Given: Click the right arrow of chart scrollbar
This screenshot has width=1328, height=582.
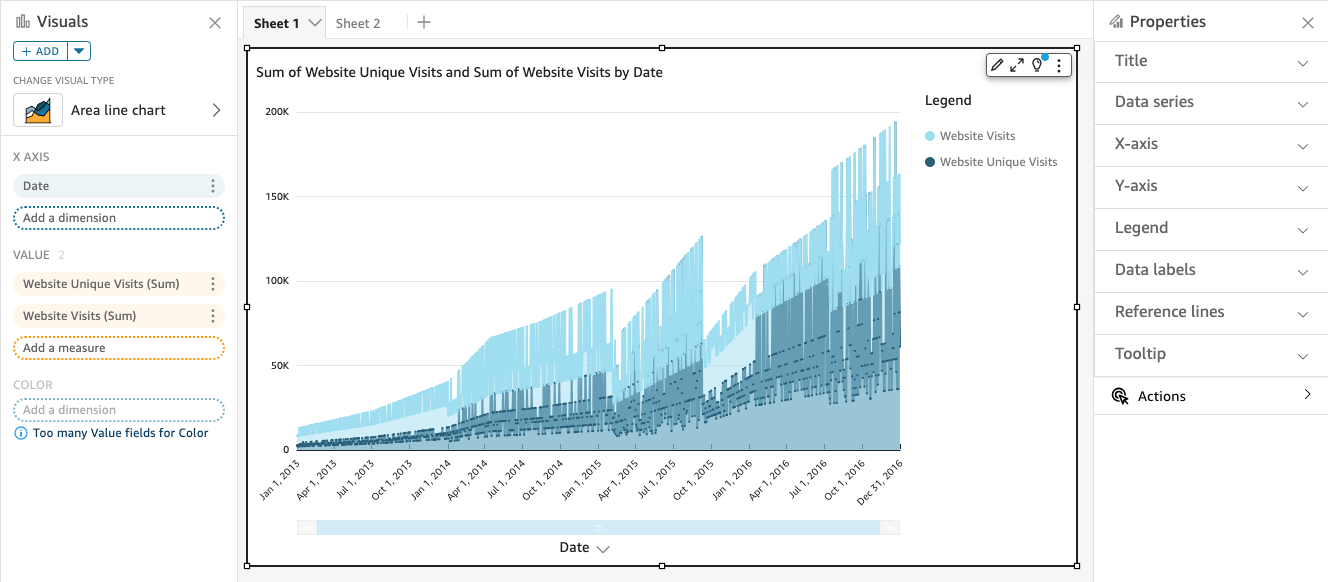Looking at the screenshot, I should (890, 527).
